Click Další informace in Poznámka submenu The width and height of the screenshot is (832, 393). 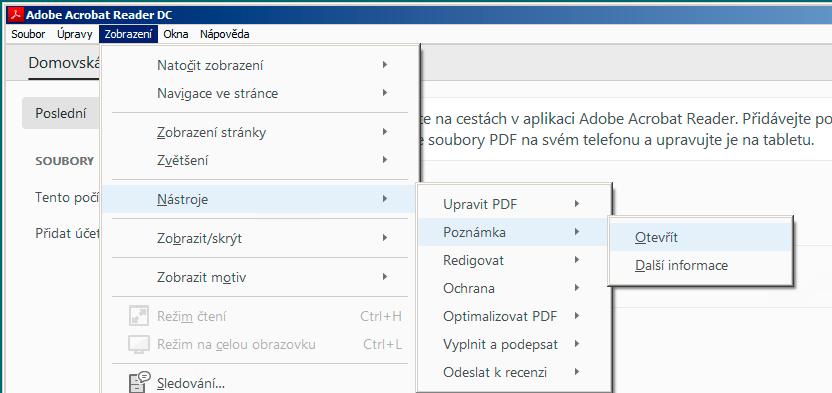click(x=700, y=266)
